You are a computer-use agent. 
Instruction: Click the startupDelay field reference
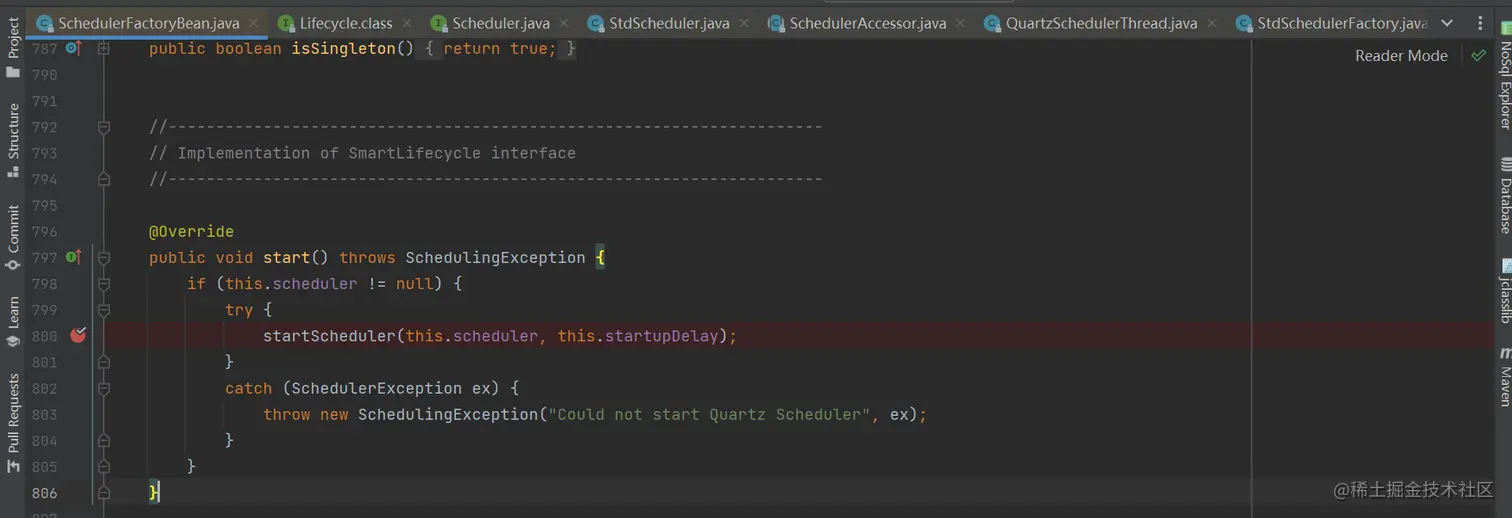tap(661, 336)
